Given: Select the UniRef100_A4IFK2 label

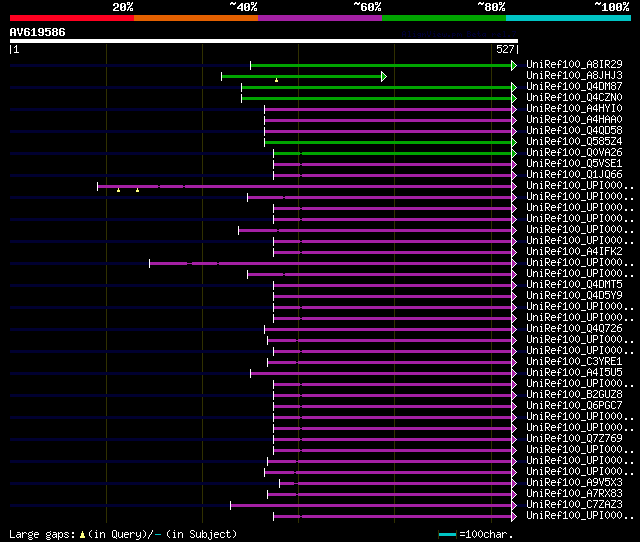Looking at the screenshot, I should tap(574, 252).
